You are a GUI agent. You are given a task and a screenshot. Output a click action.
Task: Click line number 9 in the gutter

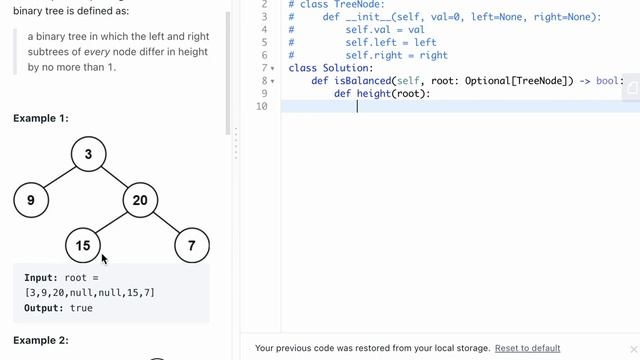pos(264,93)
